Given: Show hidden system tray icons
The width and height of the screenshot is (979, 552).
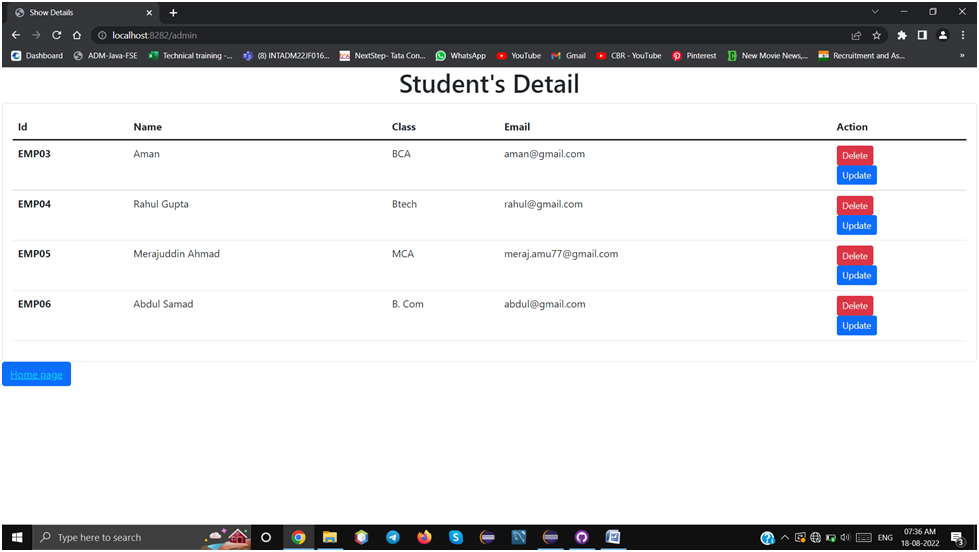Looking at the screenshot, I should pos(785,538).
